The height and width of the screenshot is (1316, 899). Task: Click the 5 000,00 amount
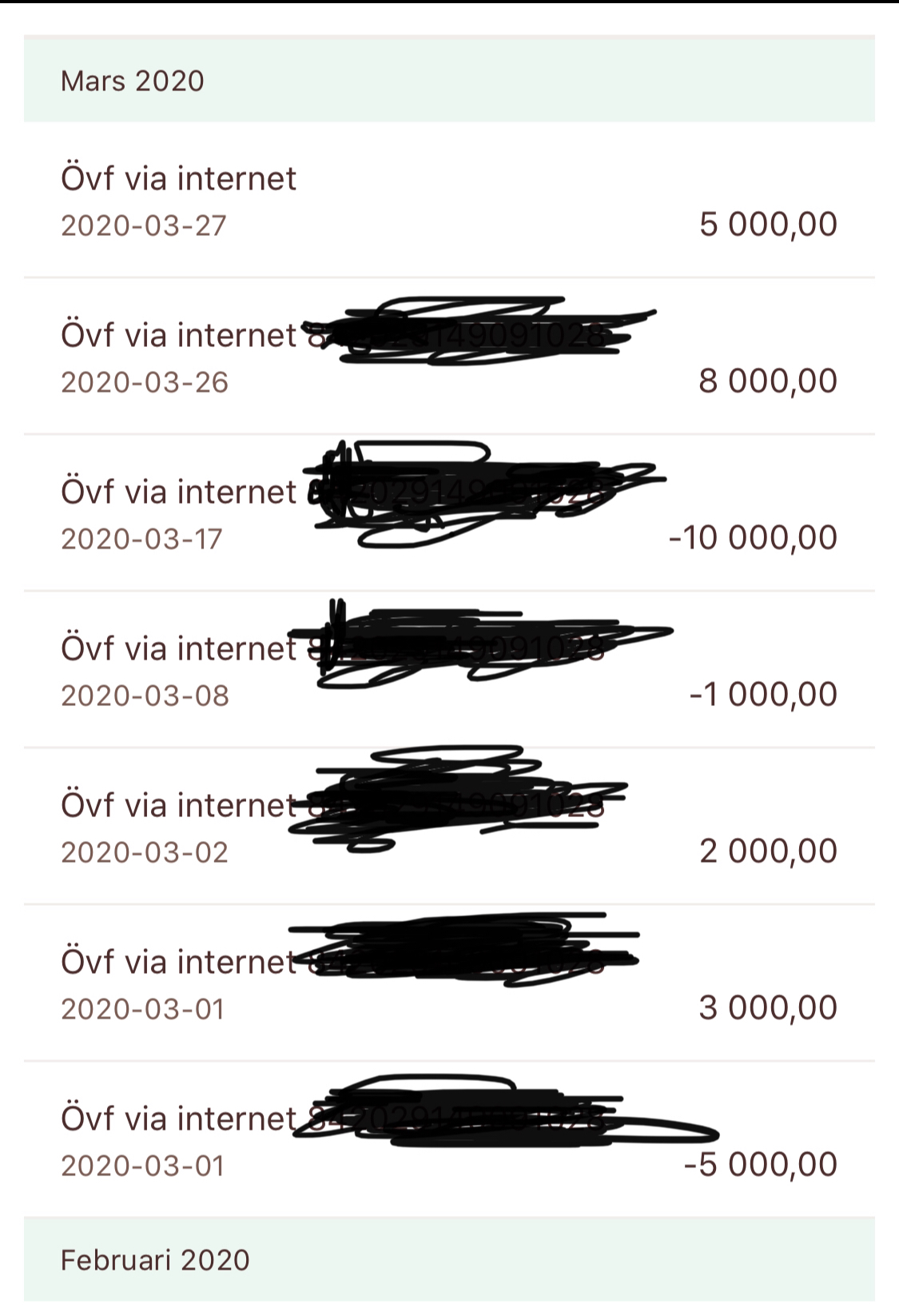click(x=769, y=225)
